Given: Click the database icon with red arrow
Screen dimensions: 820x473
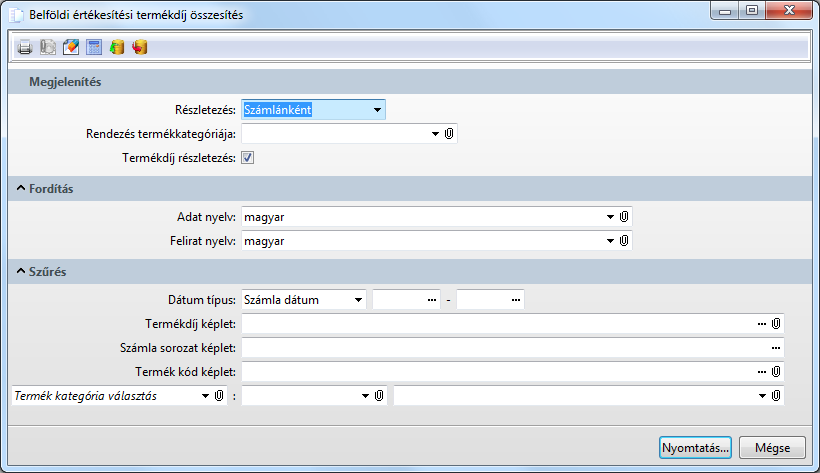Looking at the screenshot, I should 140,47.
